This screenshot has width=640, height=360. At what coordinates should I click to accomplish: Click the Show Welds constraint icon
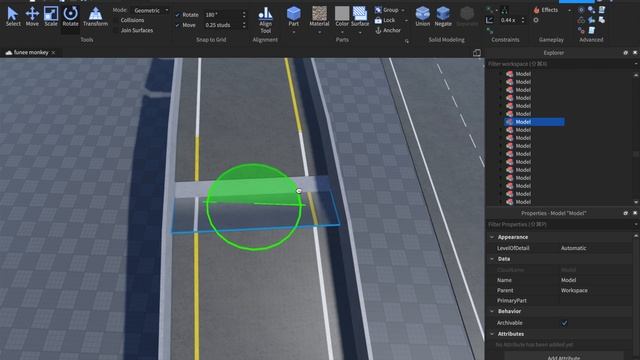(504, 10)
